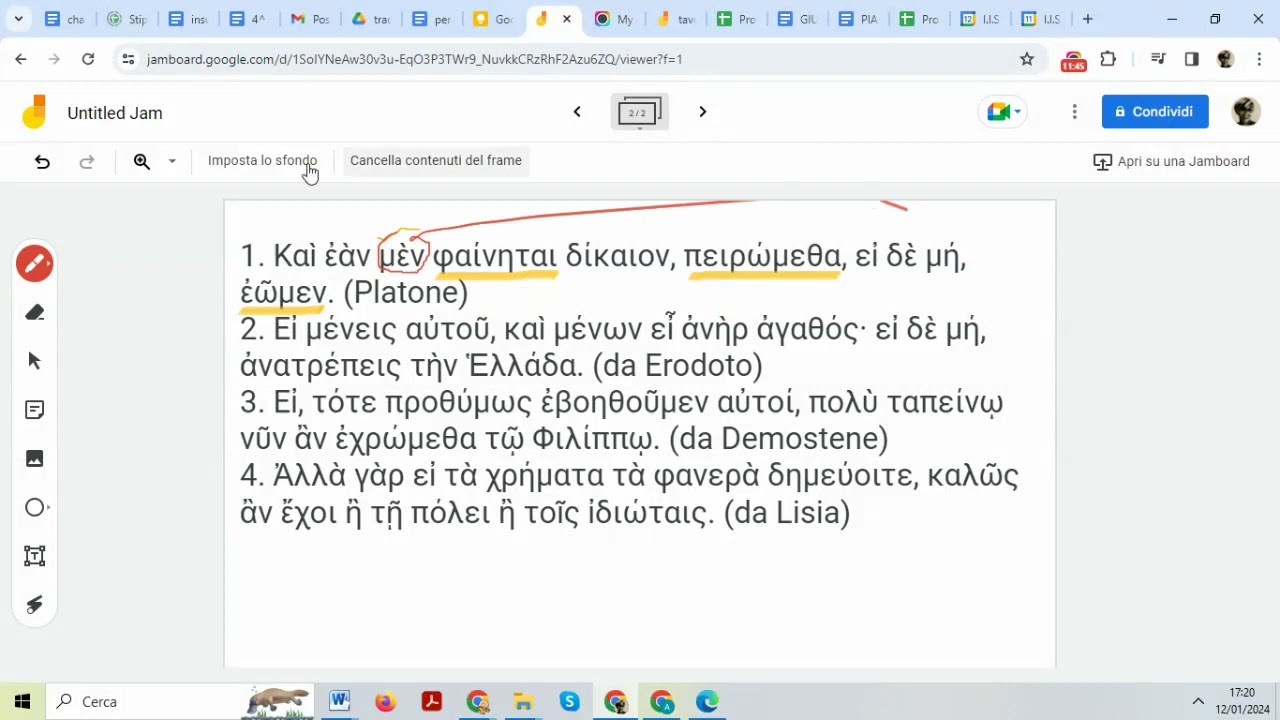Expand the frame bar thumbnail 2/2
1280x720 pixels.
coord(639,112)
